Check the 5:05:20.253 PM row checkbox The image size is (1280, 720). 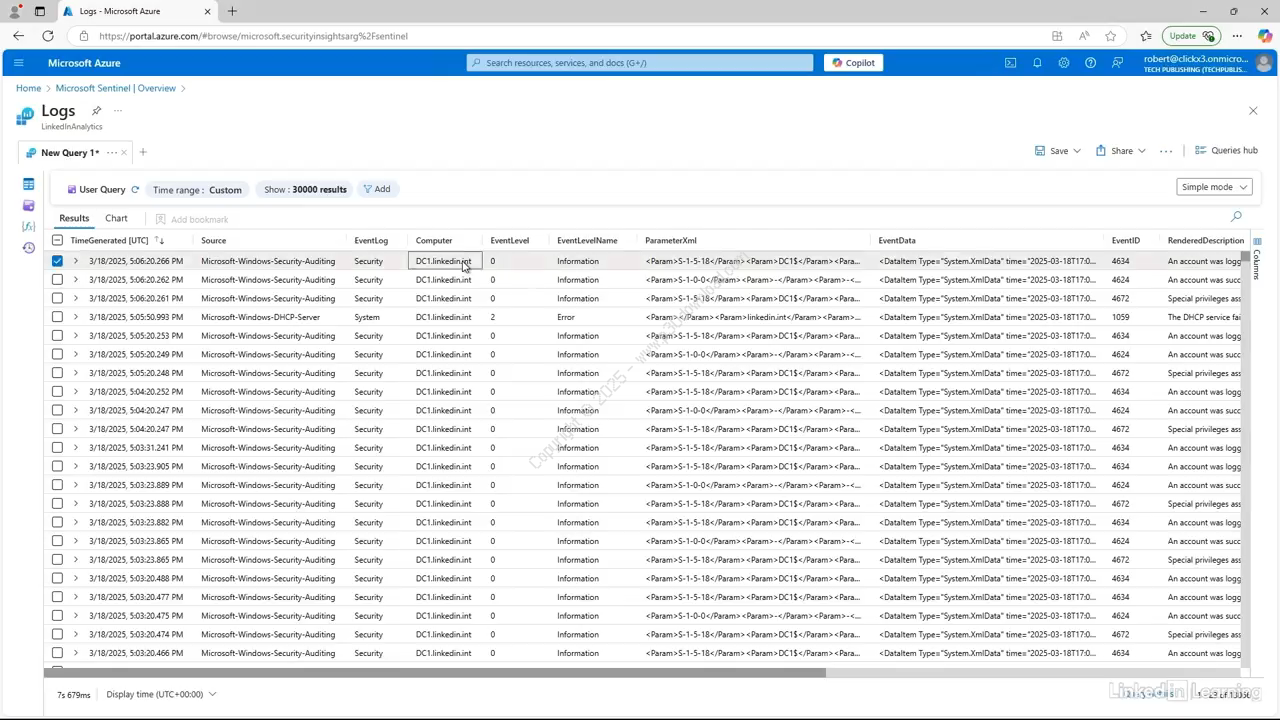57,336
